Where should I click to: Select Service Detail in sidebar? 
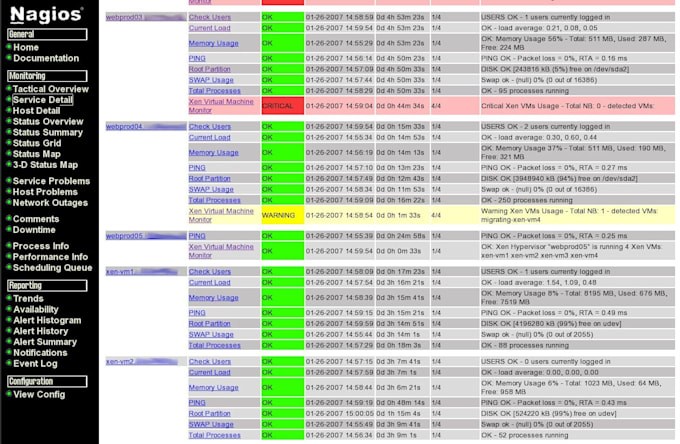coord(42,100)
